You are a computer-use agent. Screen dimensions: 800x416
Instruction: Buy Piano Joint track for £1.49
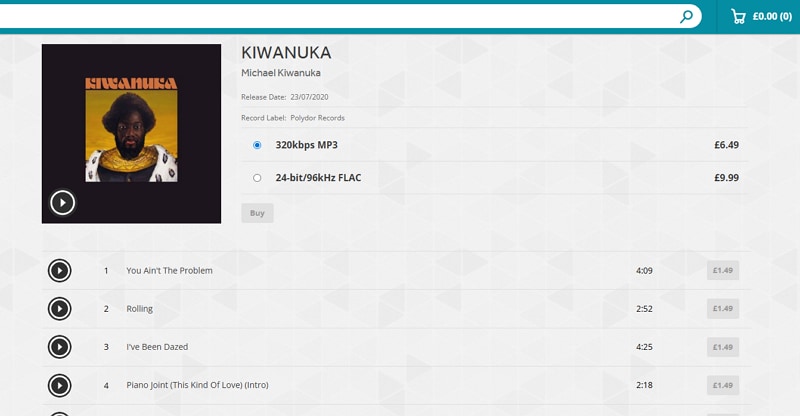(723, 385)
